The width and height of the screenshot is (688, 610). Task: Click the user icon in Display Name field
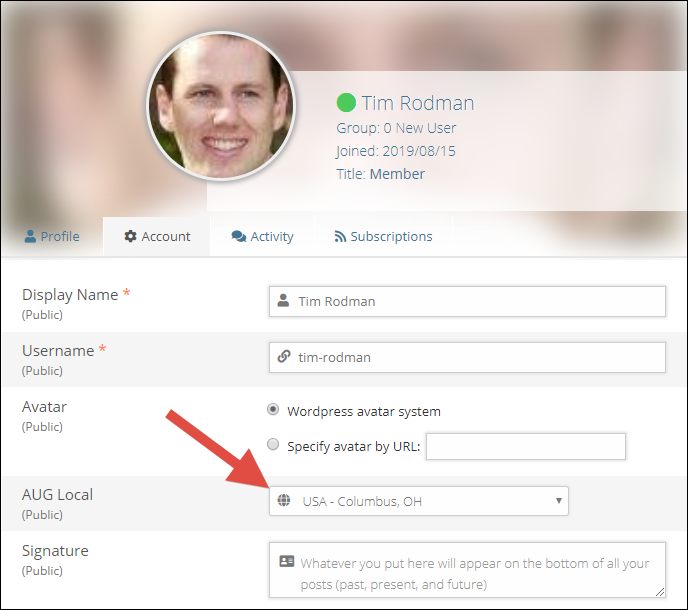(x=283, y=301)
